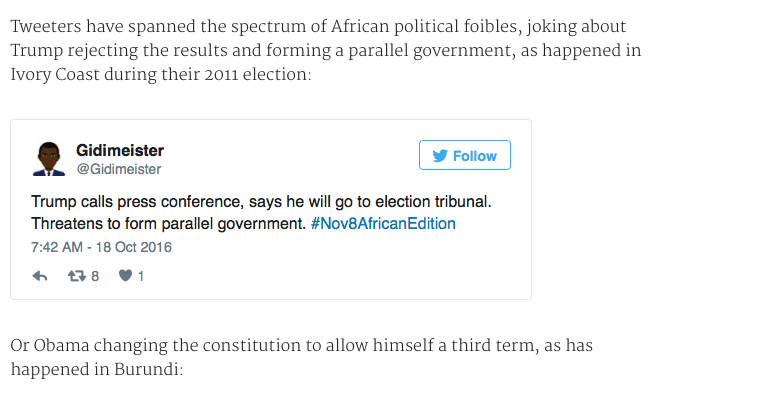Click the tweet line starting 'Trump calls press conference'

(x=261, y=202)
